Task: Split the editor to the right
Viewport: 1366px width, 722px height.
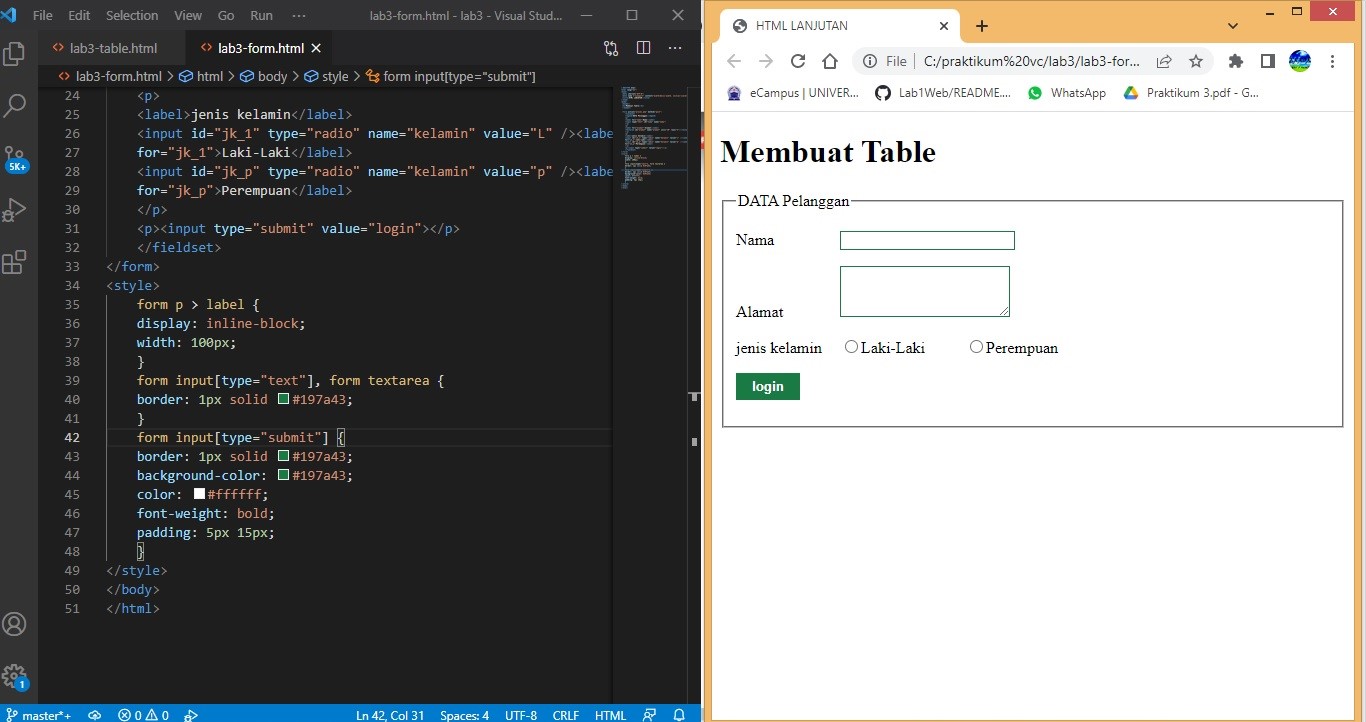Action: 643,48
